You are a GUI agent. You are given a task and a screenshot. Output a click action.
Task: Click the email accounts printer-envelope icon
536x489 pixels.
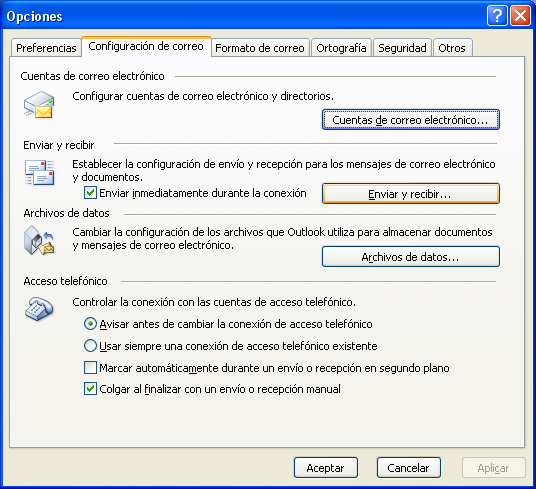click(x=39, y=105)
